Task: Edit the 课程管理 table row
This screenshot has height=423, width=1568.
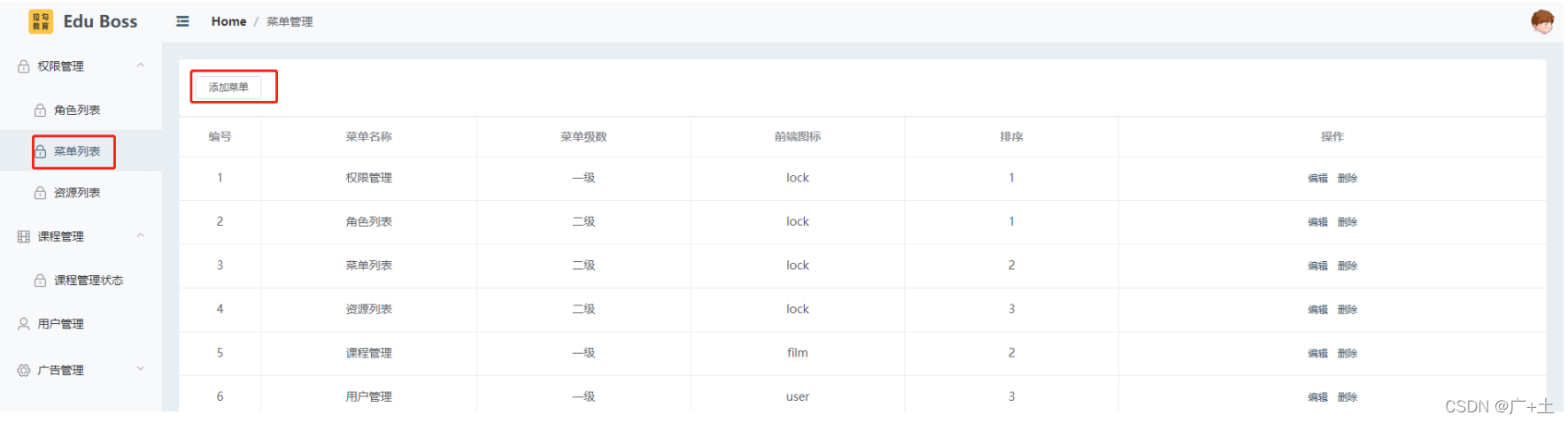Action: [x=1317, y=353]
